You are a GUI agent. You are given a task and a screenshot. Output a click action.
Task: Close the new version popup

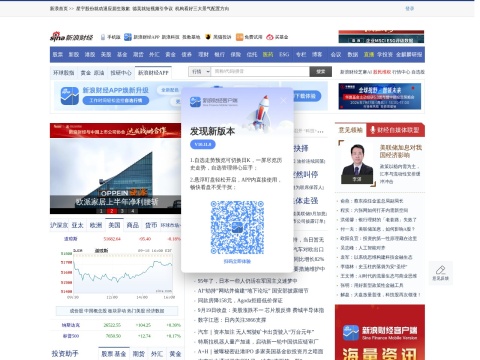click(x=283, y=100)
